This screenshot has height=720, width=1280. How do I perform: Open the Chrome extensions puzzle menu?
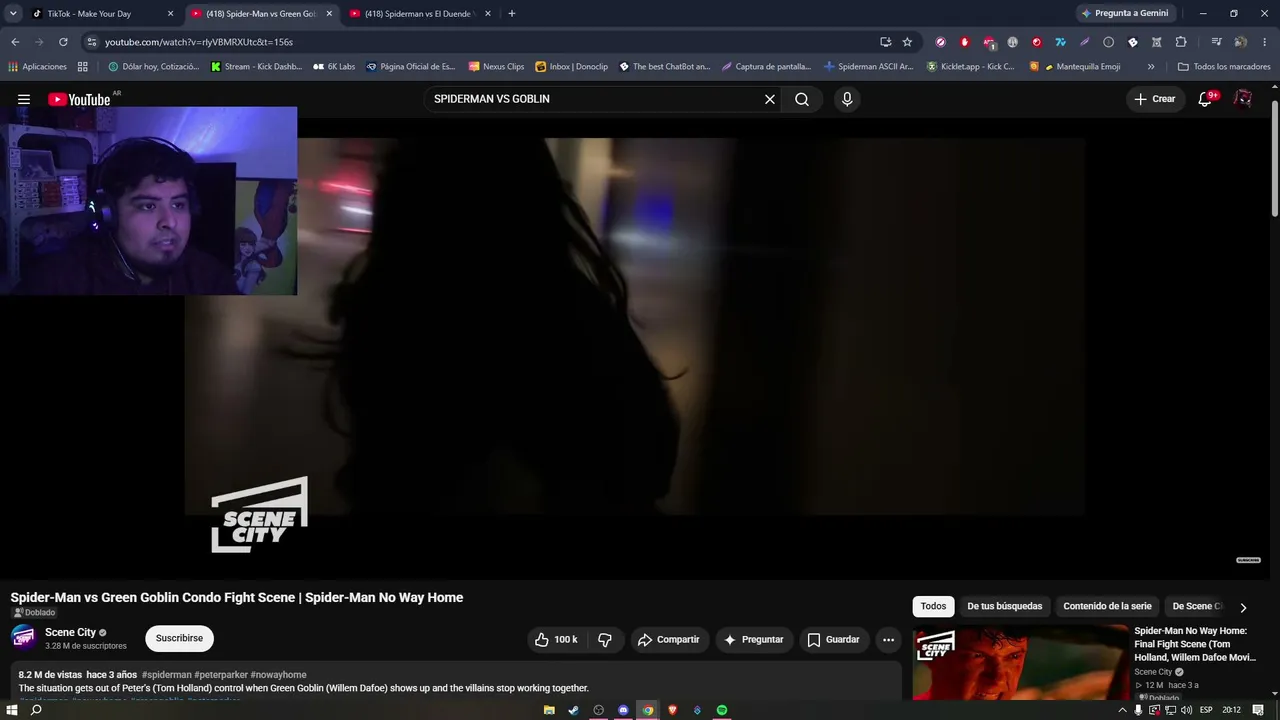tap(1181, 42)
